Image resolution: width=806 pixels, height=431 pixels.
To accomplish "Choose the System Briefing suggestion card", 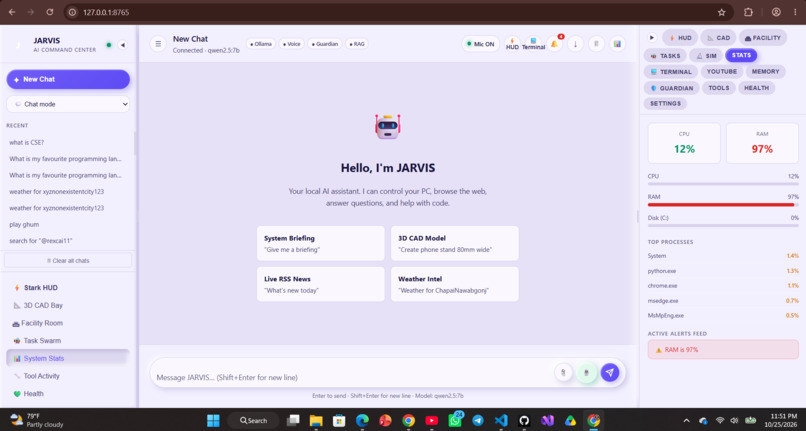I will 321,243.
